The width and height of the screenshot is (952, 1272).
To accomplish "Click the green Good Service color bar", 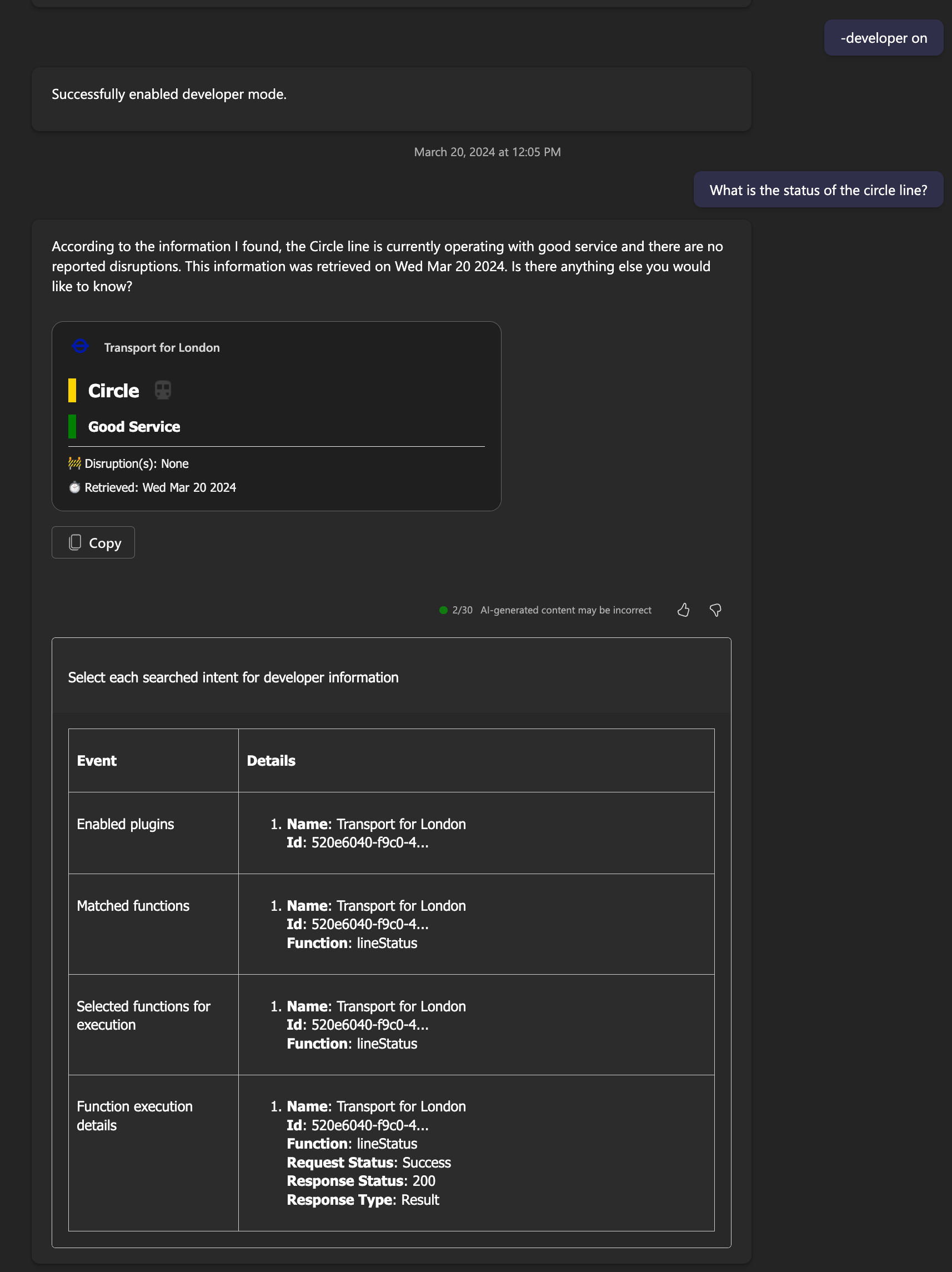I will click(x=72, y=426).
